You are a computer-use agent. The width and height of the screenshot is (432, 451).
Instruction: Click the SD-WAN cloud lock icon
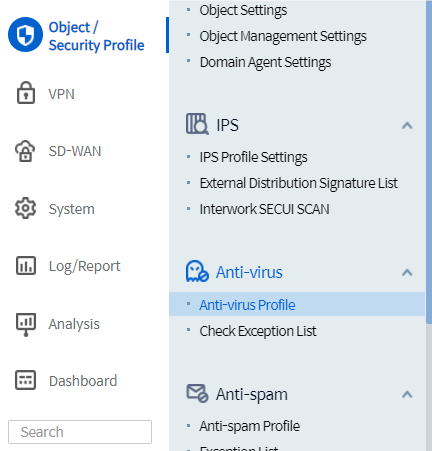[x=25, y=151]
